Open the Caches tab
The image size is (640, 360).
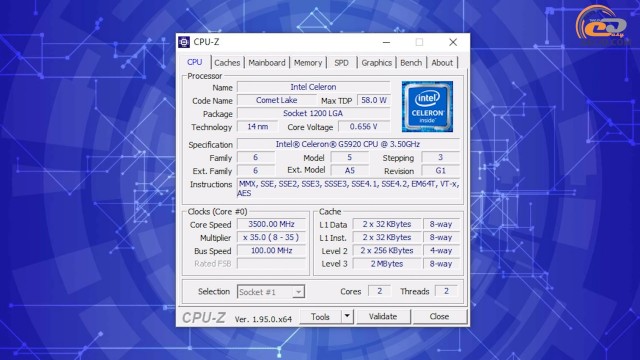pos(227,63)
